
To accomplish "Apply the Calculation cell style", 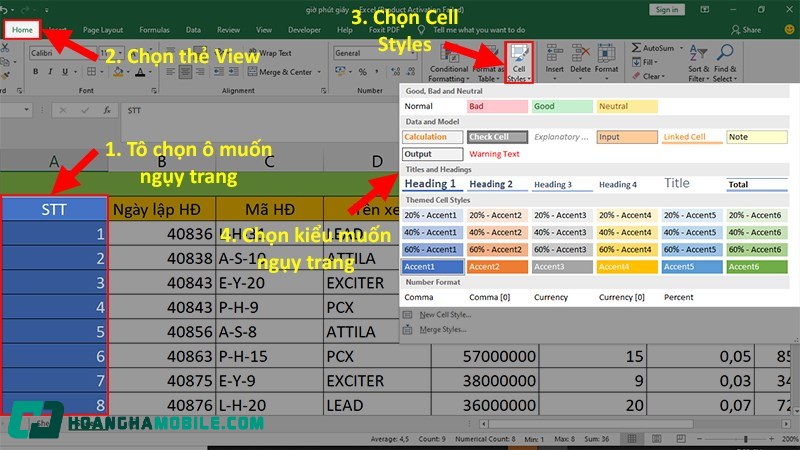I will pos(432,137).
